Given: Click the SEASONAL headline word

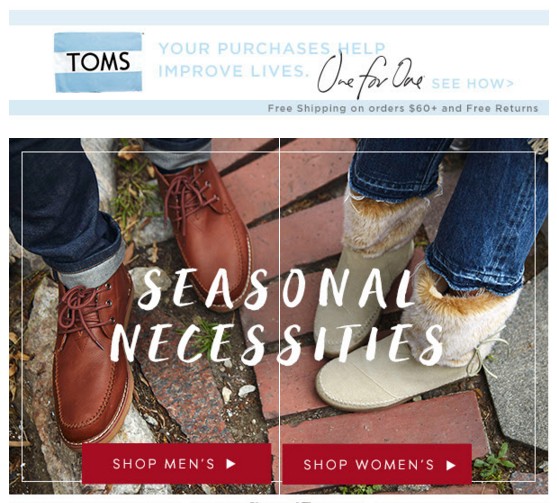Looking at the screenshot, I should [x=275, y=288].
